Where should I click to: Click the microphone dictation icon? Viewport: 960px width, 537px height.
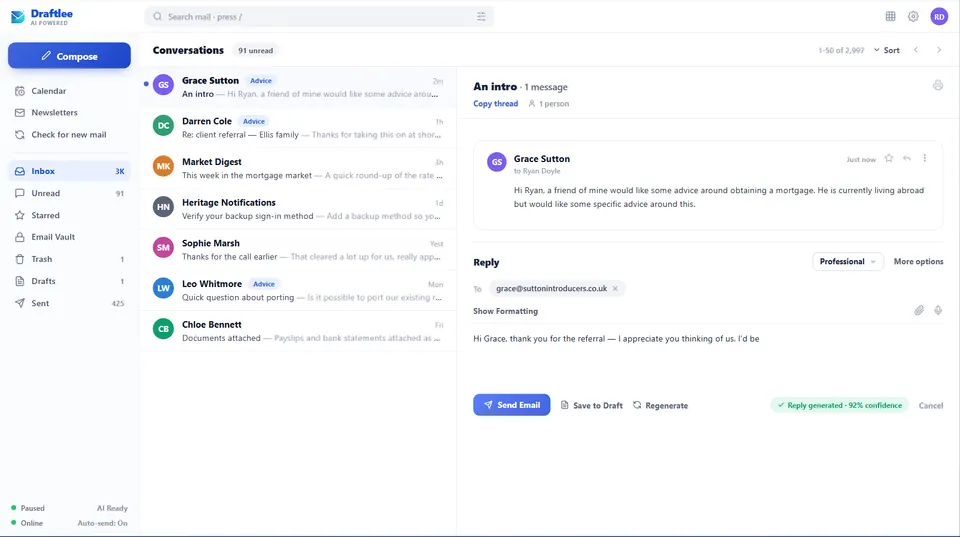click(937, 311)
